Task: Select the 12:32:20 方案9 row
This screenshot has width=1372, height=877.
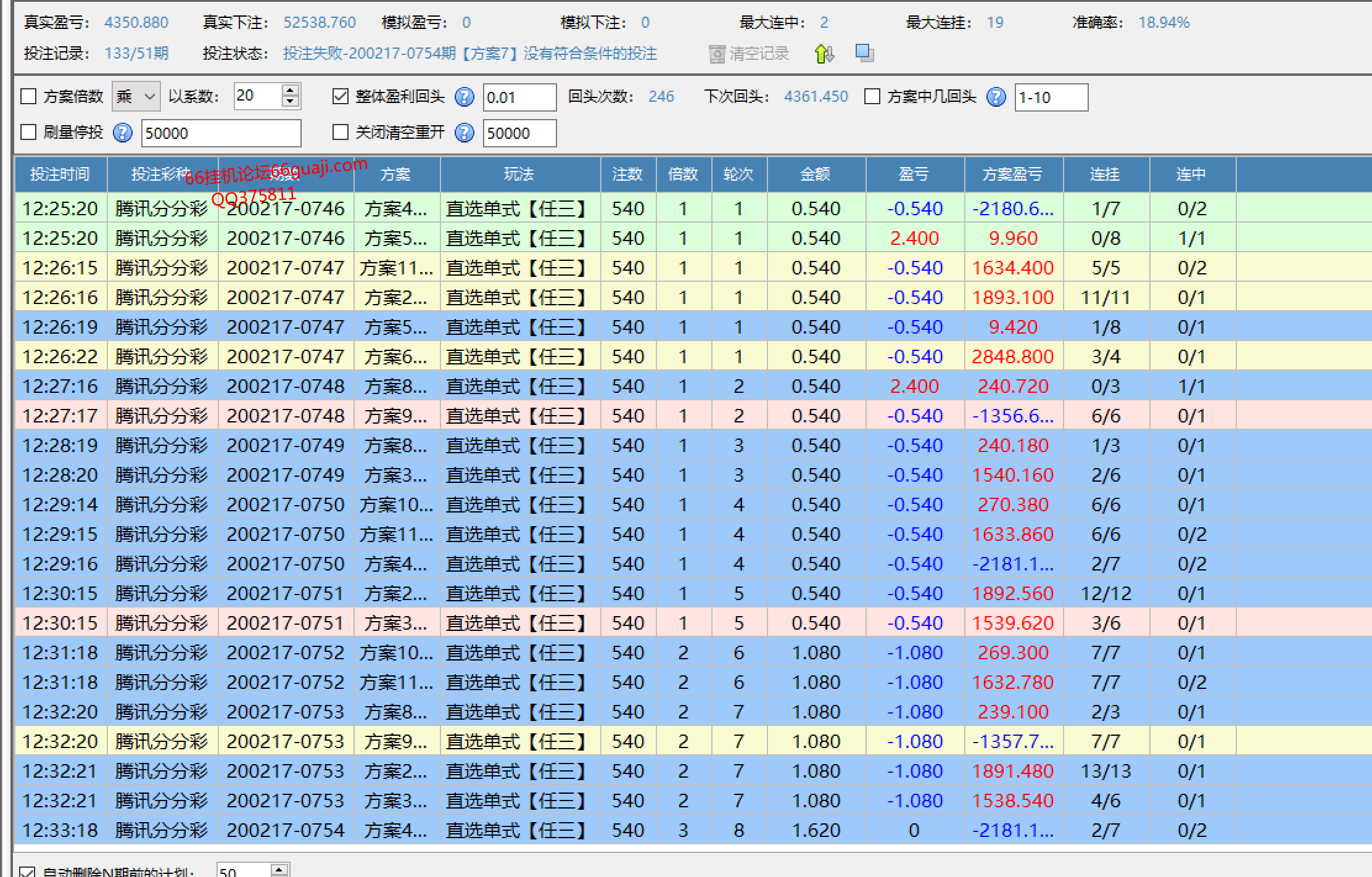Action: tap(693, 741)
